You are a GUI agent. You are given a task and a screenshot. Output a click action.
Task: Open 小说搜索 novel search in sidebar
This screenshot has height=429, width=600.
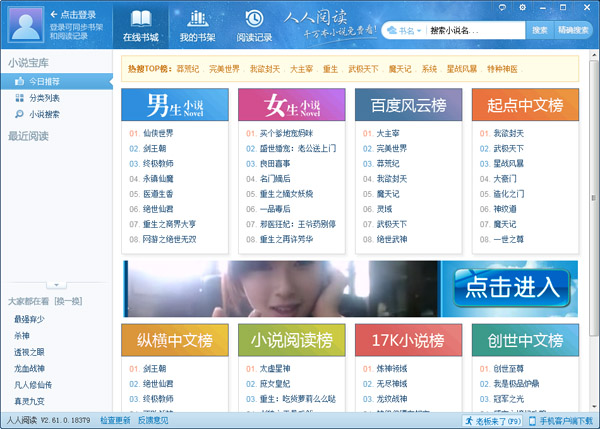tap(43, 114)
